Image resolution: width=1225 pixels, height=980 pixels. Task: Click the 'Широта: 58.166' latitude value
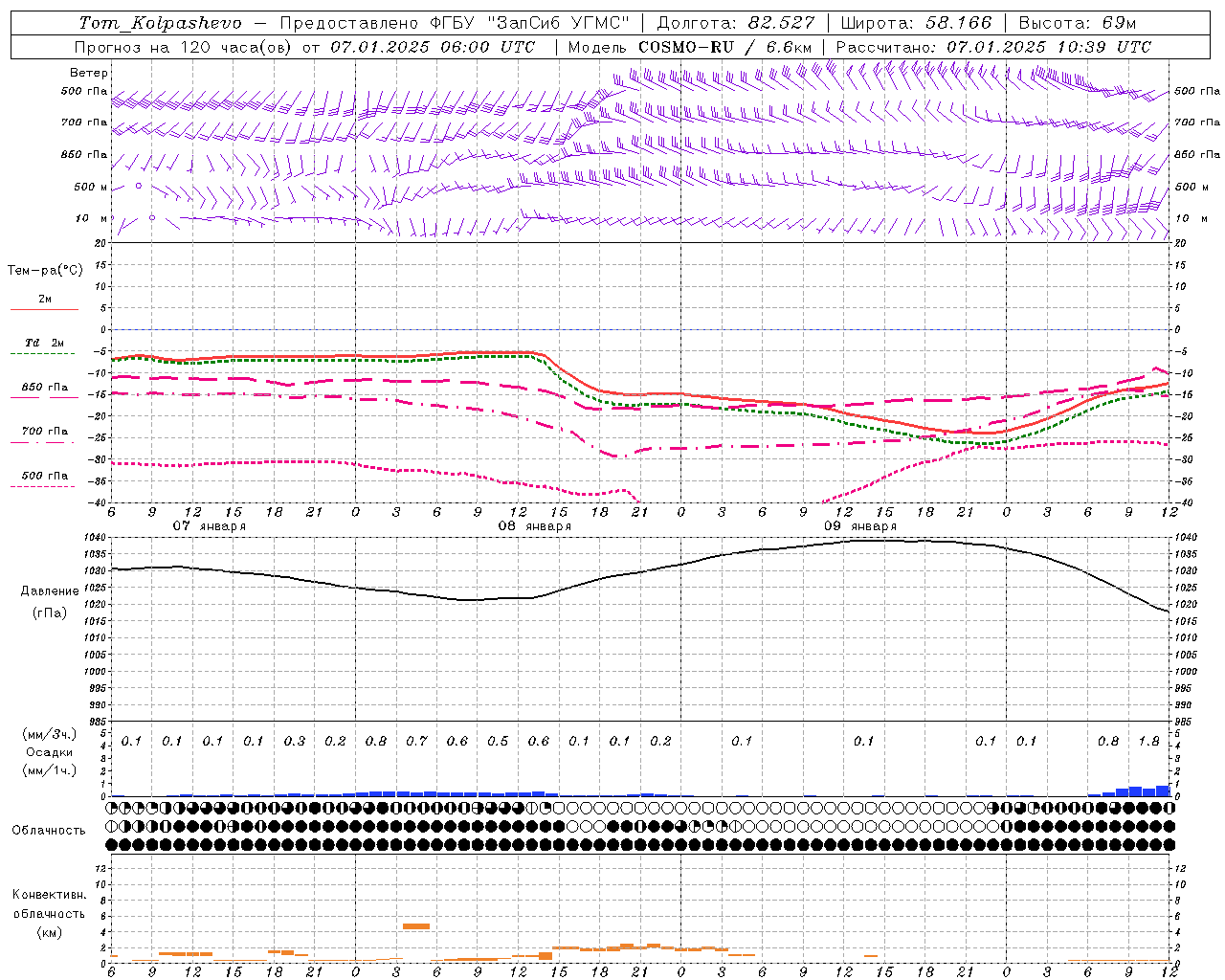click(917, 23)
